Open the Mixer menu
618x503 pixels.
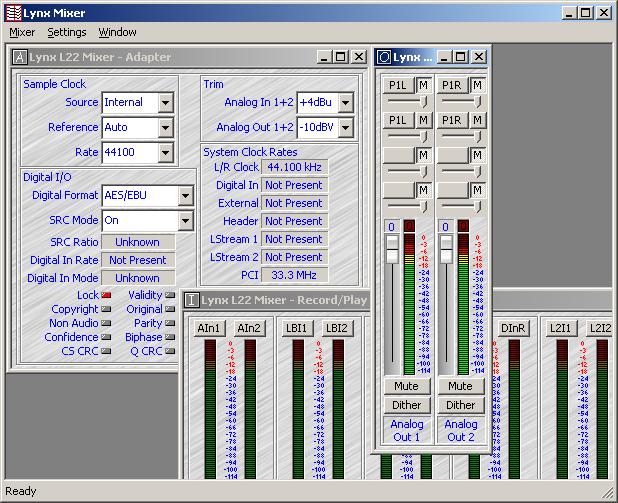(x=22, y=32)
